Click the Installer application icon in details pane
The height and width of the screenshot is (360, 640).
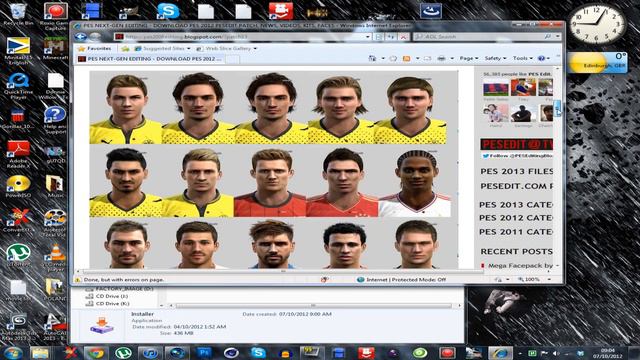102,326
